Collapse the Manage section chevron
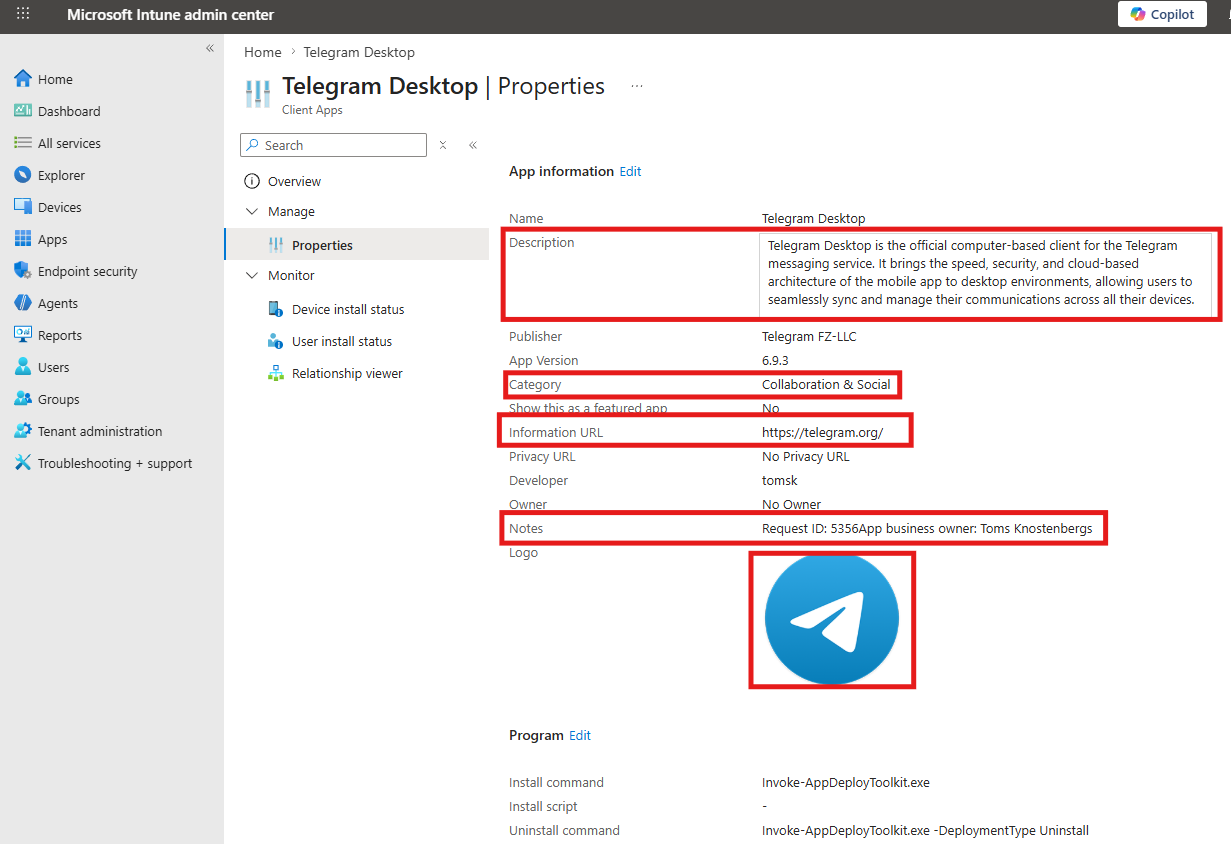 (251, 211)
